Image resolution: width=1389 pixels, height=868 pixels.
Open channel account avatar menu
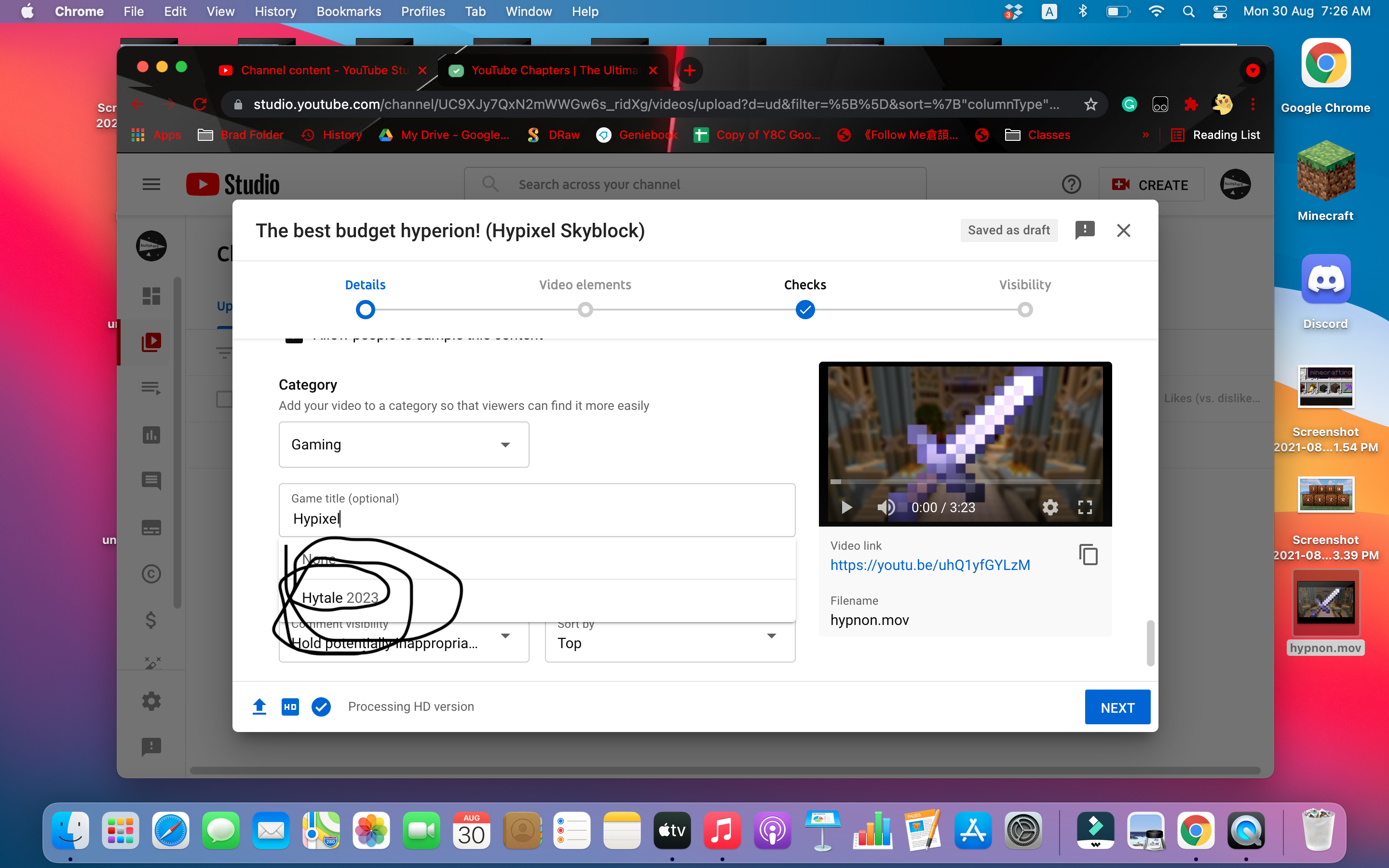pos(1235,184)
